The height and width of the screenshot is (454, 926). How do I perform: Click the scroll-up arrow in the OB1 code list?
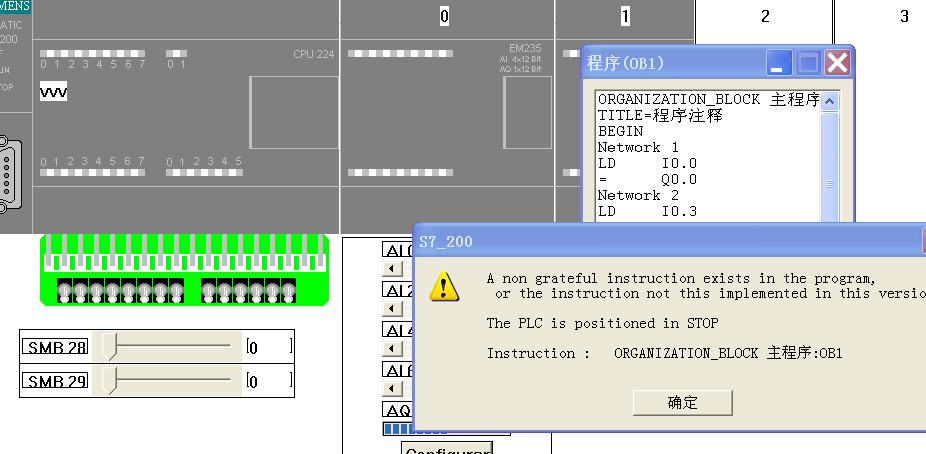pos(829,102)
